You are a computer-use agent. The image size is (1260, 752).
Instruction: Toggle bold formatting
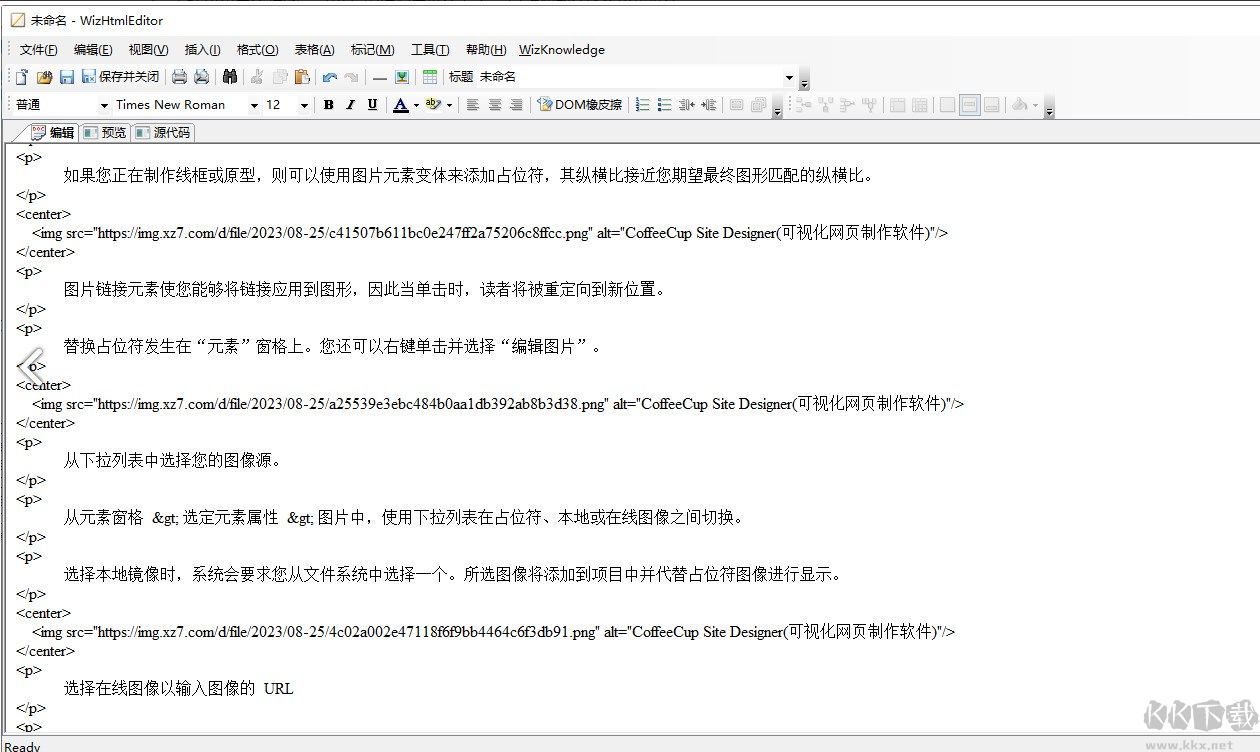point(328,105)
